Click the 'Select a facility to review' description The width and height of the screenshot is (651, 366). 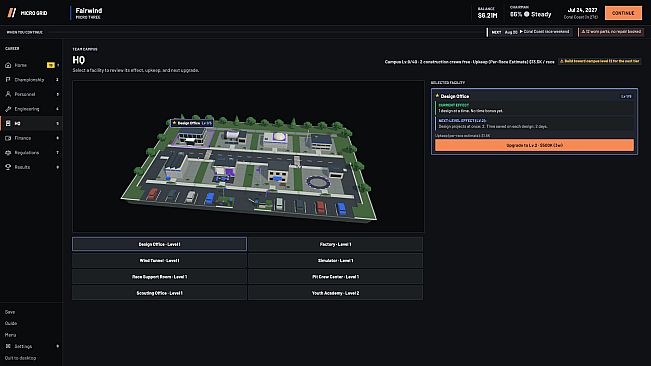[x=136, y=70]
